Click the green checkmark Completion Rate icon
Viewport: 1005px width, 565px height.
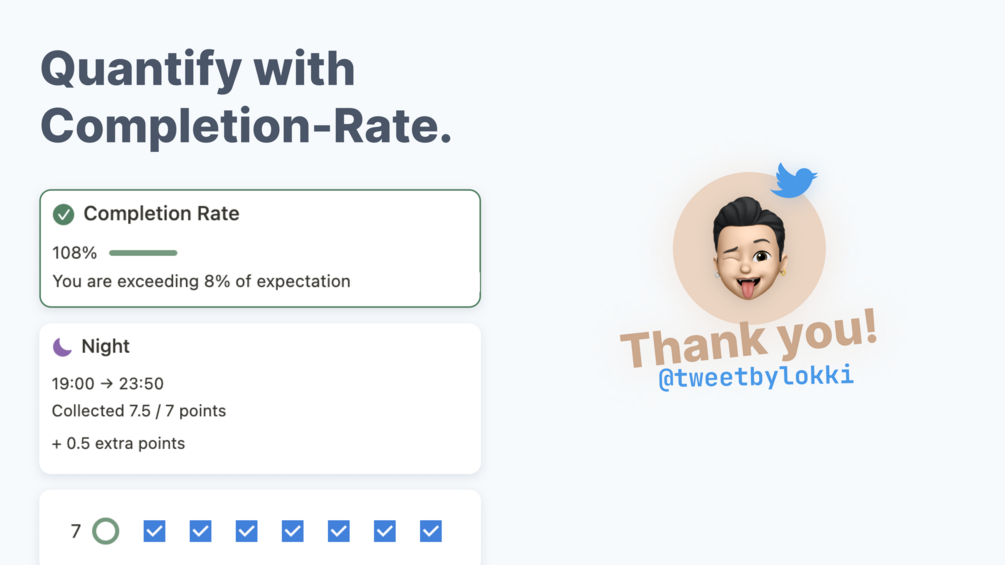pyautogui.click(x=63, y=215)
